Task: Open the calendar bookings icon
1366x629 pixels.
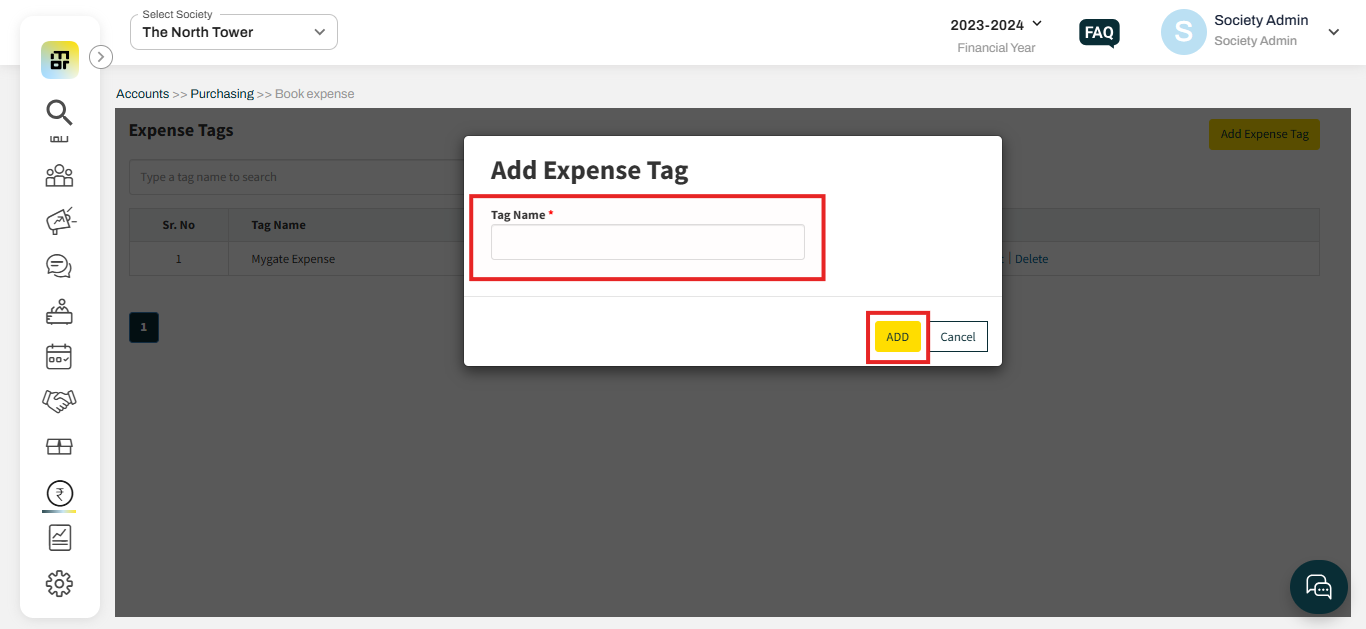Action: click(x=58, y=356)
